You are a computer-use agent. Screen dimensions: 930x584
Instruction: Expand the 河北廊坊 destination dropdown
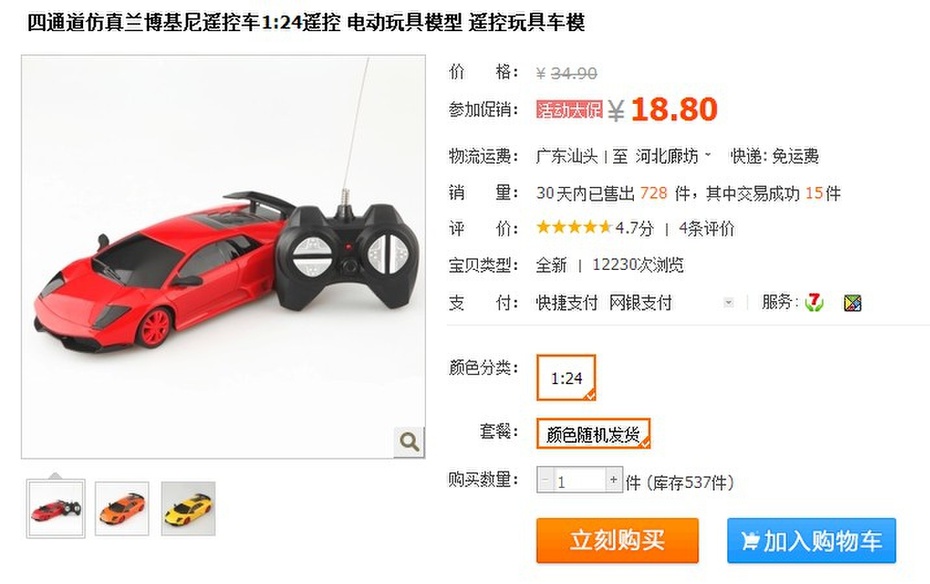[x=673, y=157]
